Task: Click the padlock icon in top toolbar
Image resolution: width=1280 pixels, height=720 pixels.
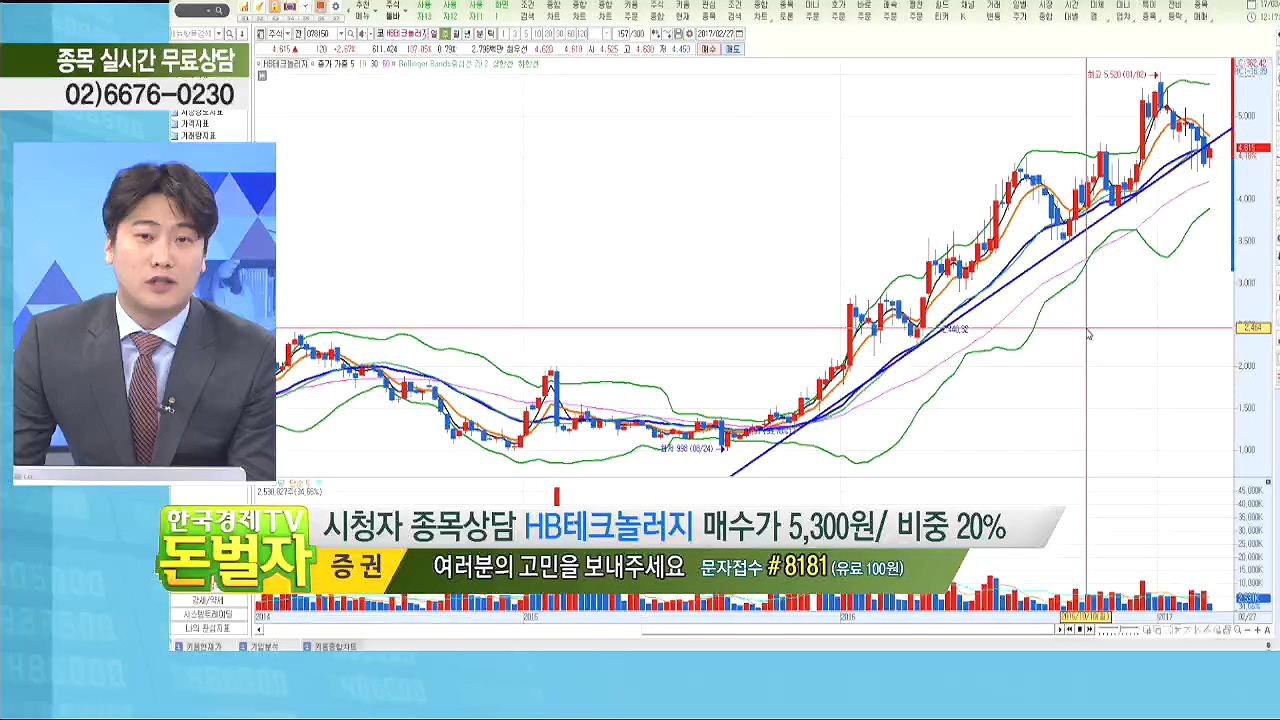Action: [274, 7]
